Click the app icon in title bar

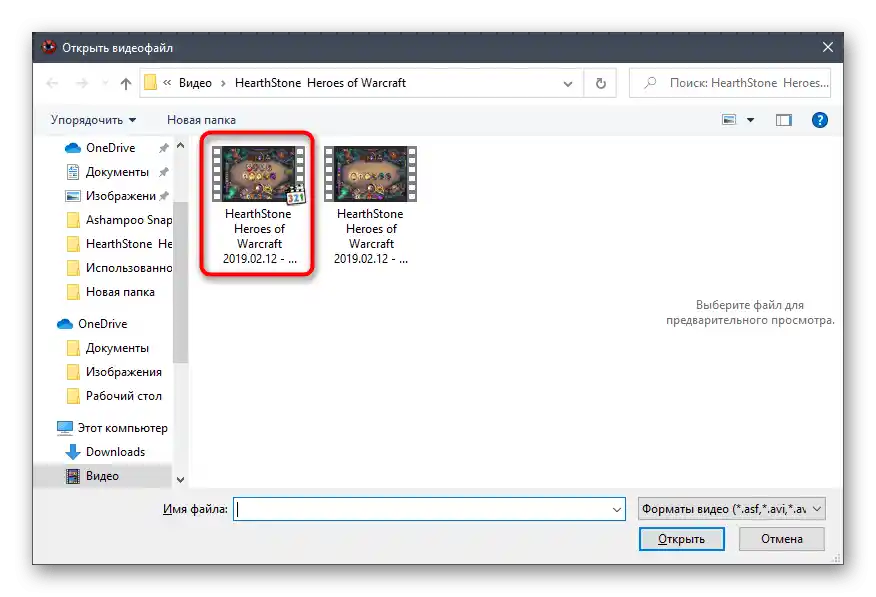coord(49,47)
